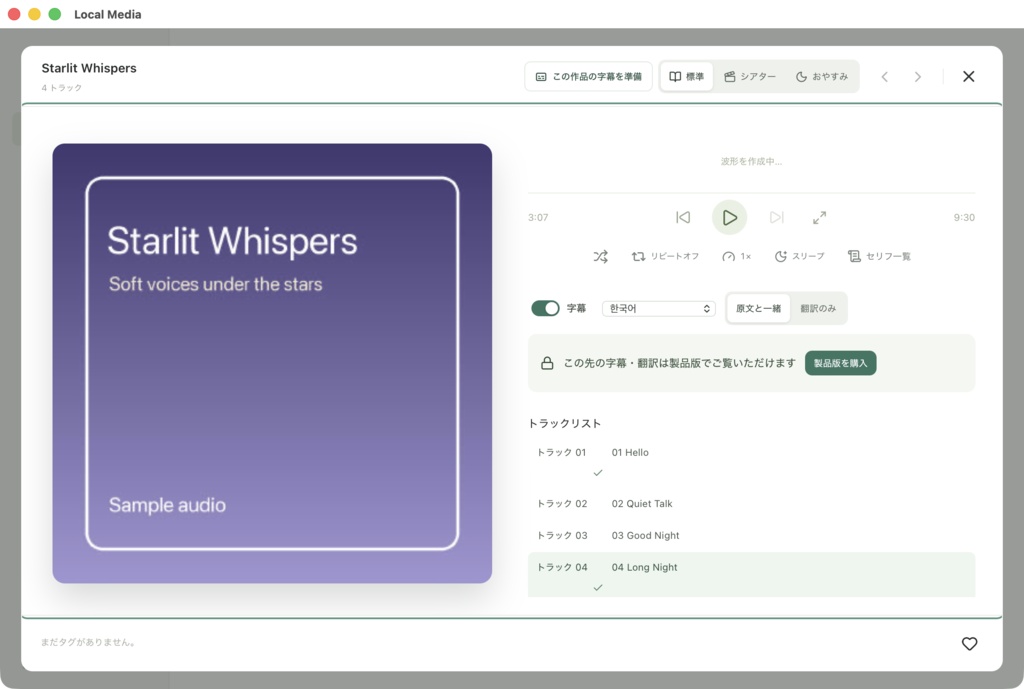Image resolution: width=1024 pixels, height=689 pixels.
Task: Select track 02 Quiet Talk
Action: (x=751, y=504)
